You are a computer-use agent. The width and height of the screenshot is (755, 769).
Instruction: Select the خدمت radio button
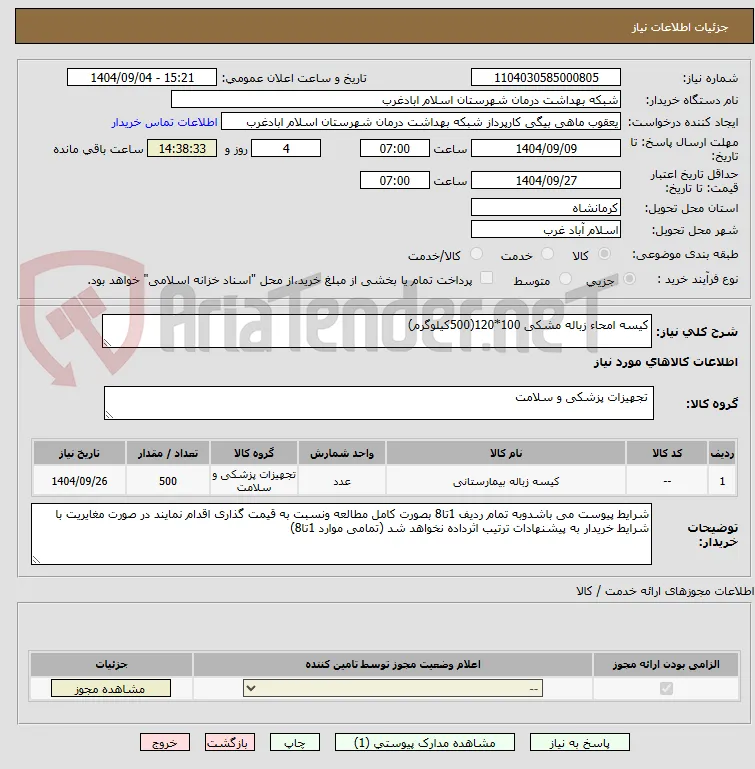[547, 254]
